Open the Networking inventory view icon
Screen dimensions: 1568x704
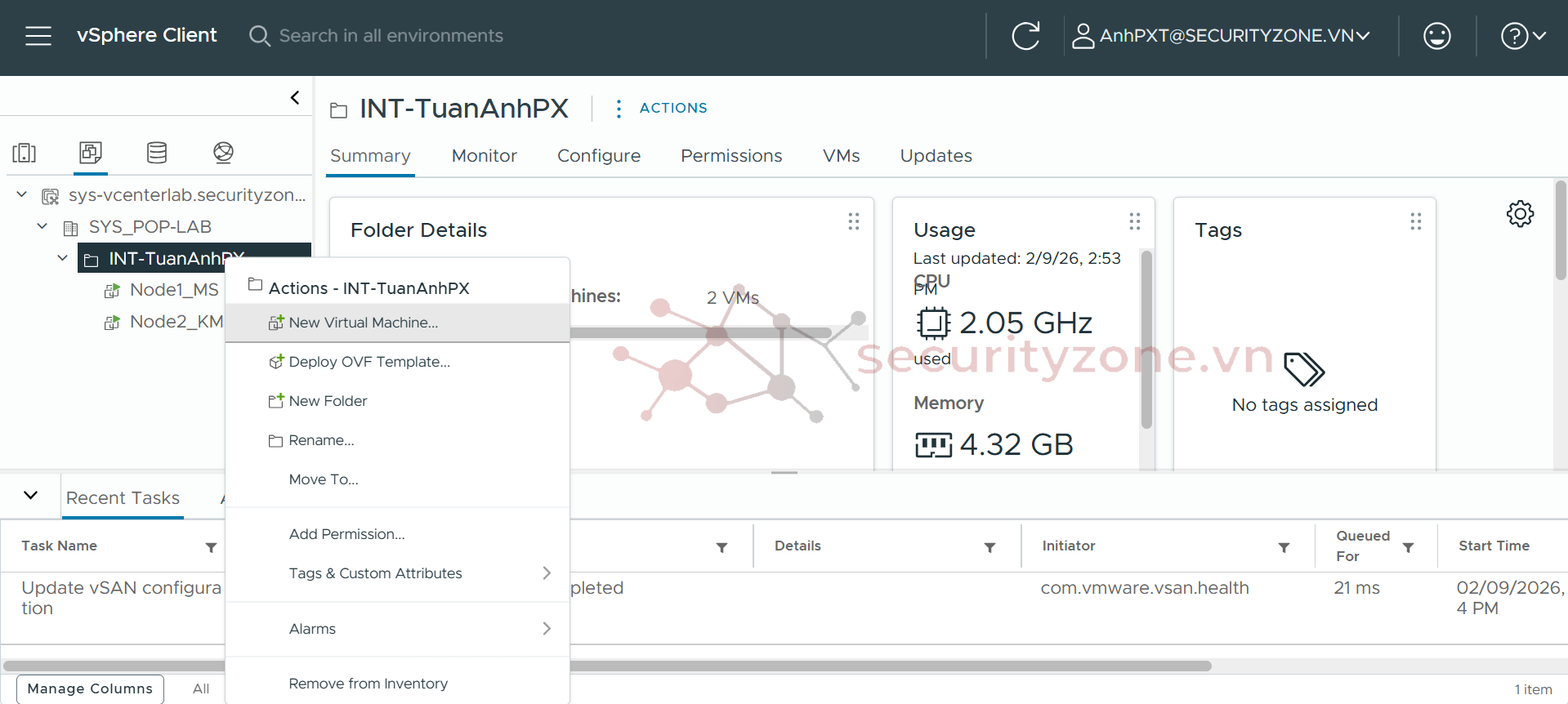pyautogui.click(x=223, y=153)
